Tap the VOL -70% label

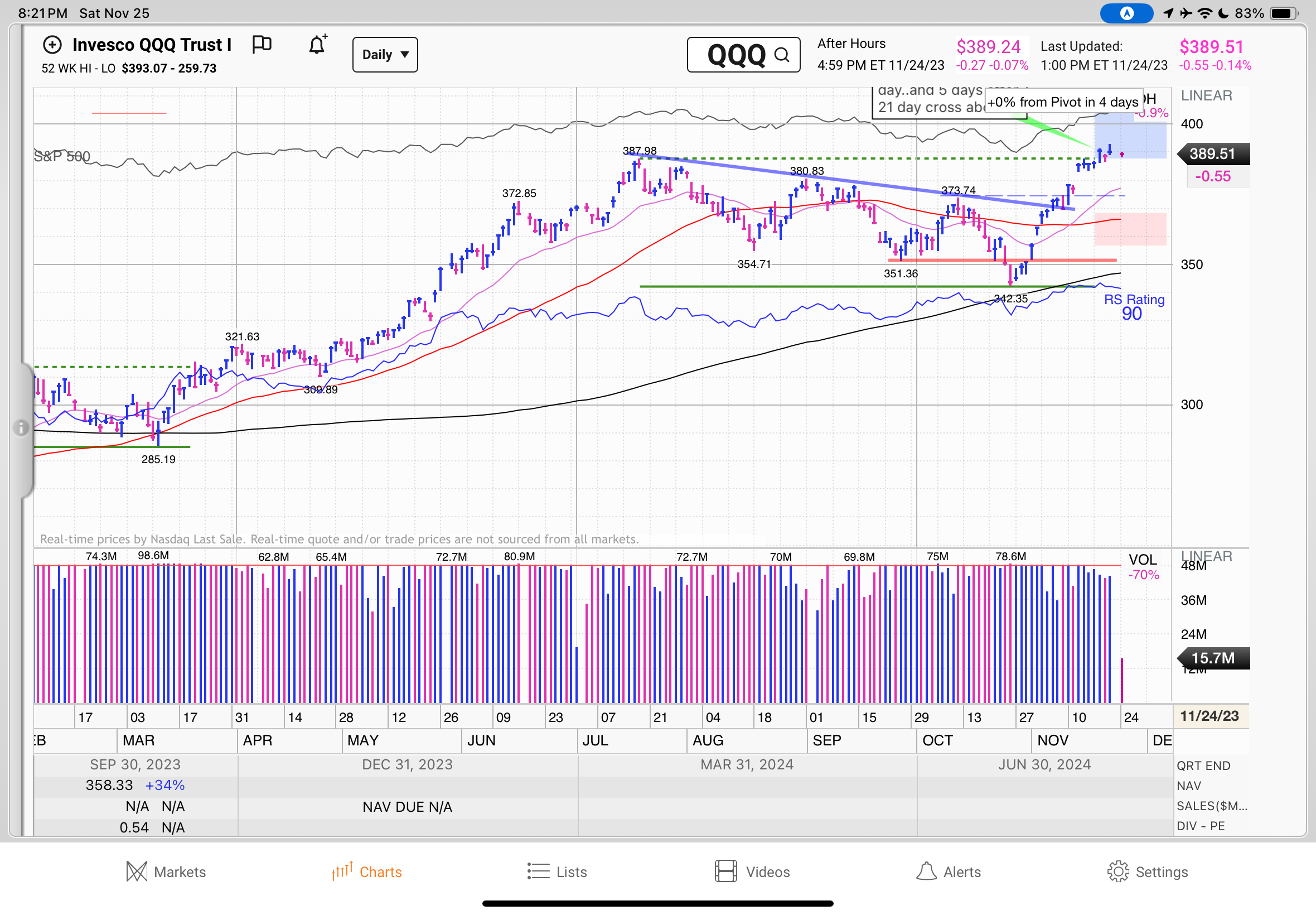click(x=1143, y=566)
